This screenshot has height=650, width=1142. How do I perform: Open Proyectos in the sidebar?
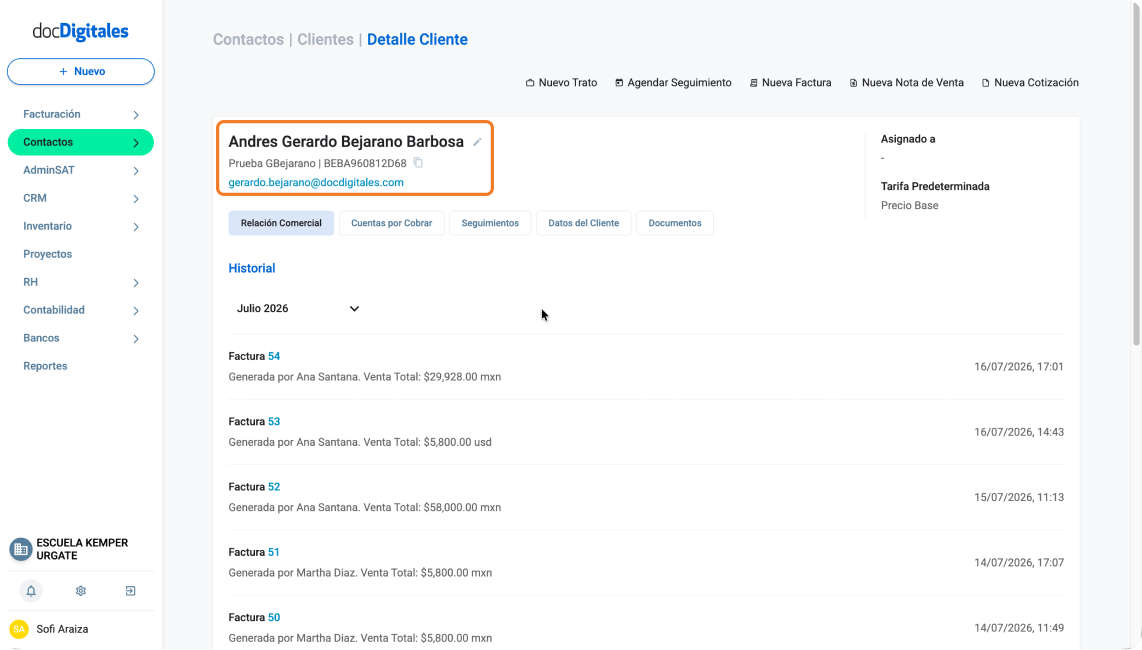(x=47, y=254)
